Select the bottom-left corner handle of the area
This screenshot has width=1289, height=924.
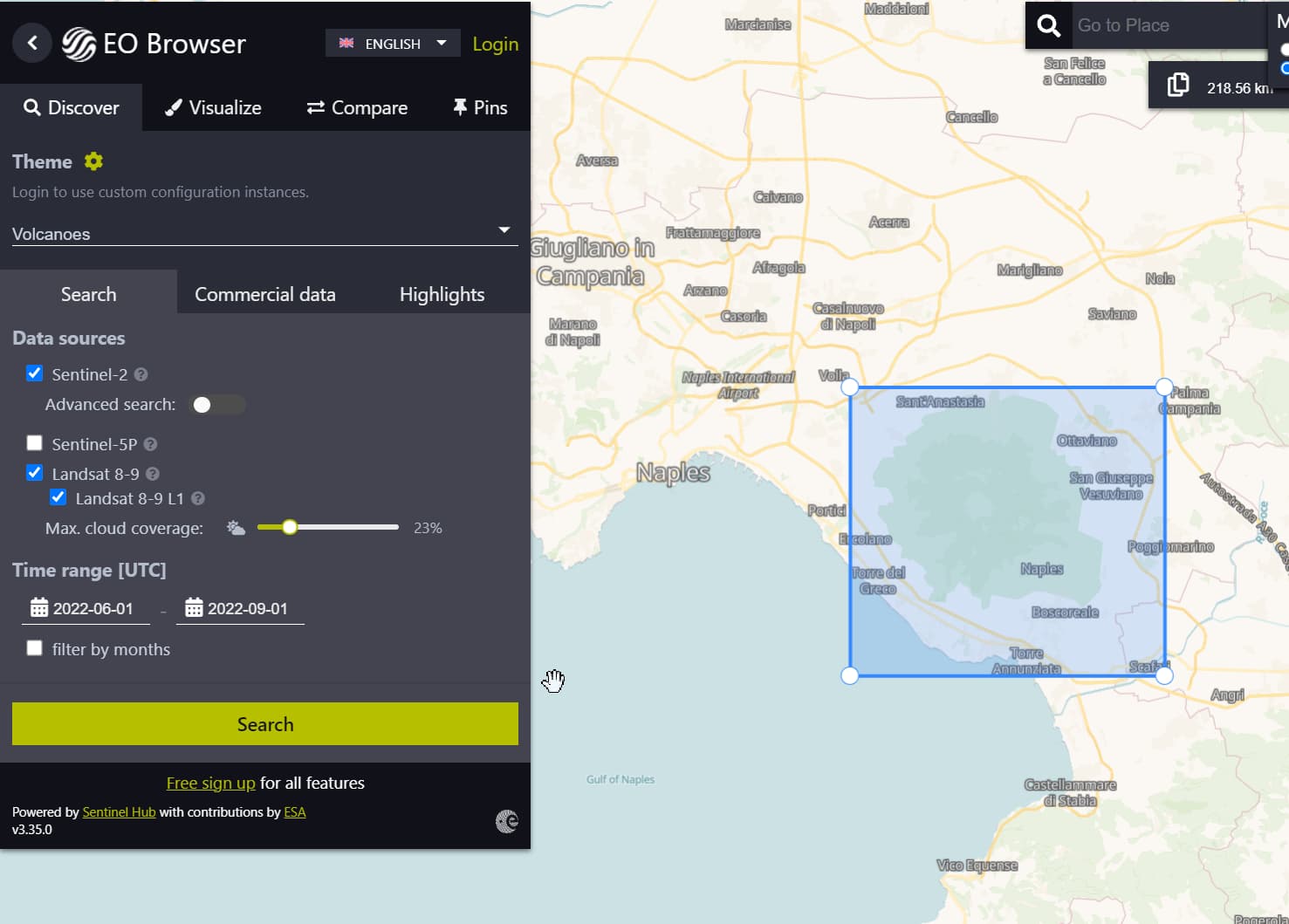(850, 675)
